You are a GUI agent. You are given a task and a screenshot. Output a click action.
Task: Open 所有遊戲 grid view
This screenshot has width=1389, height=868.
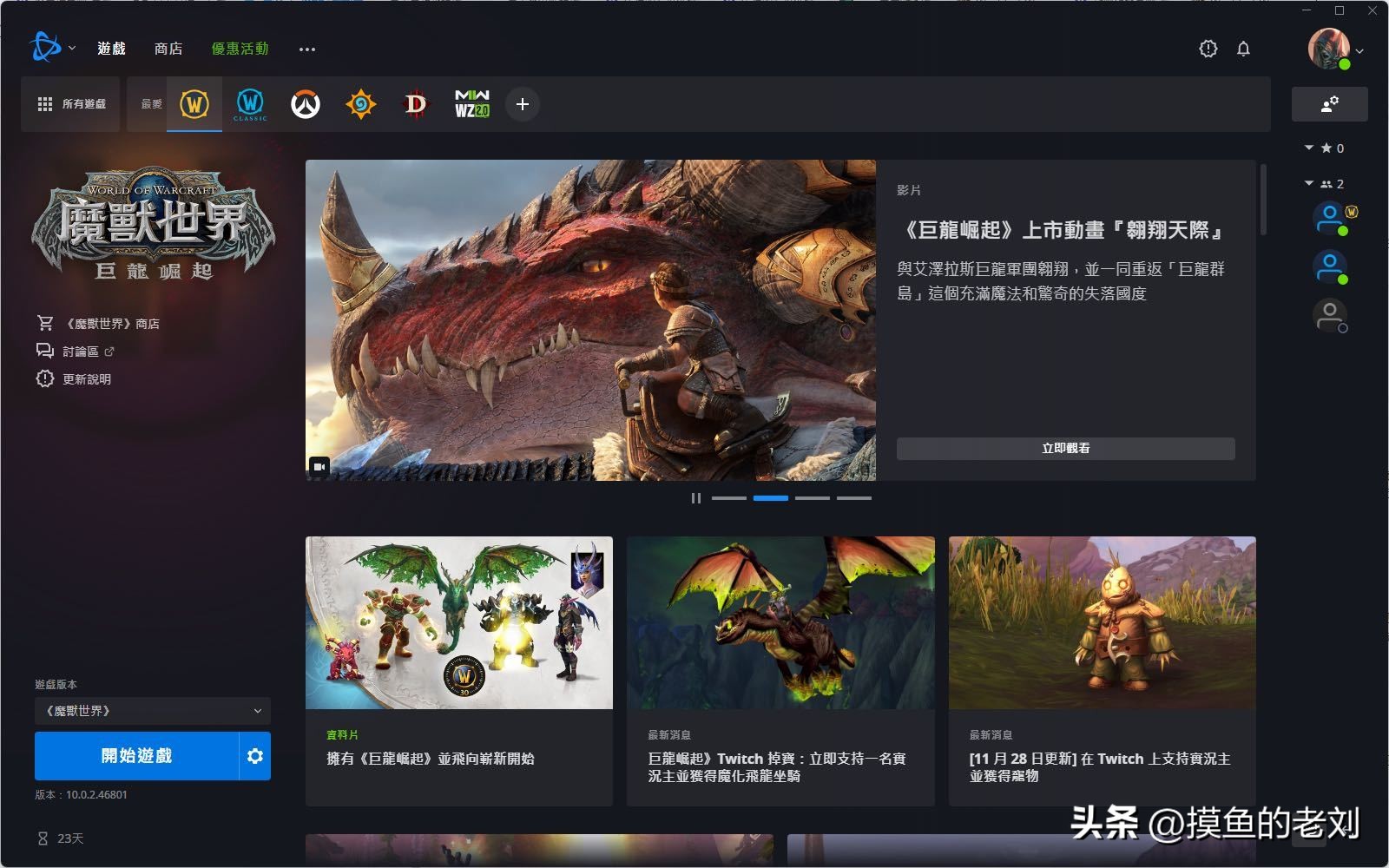[x=70, y=104]
